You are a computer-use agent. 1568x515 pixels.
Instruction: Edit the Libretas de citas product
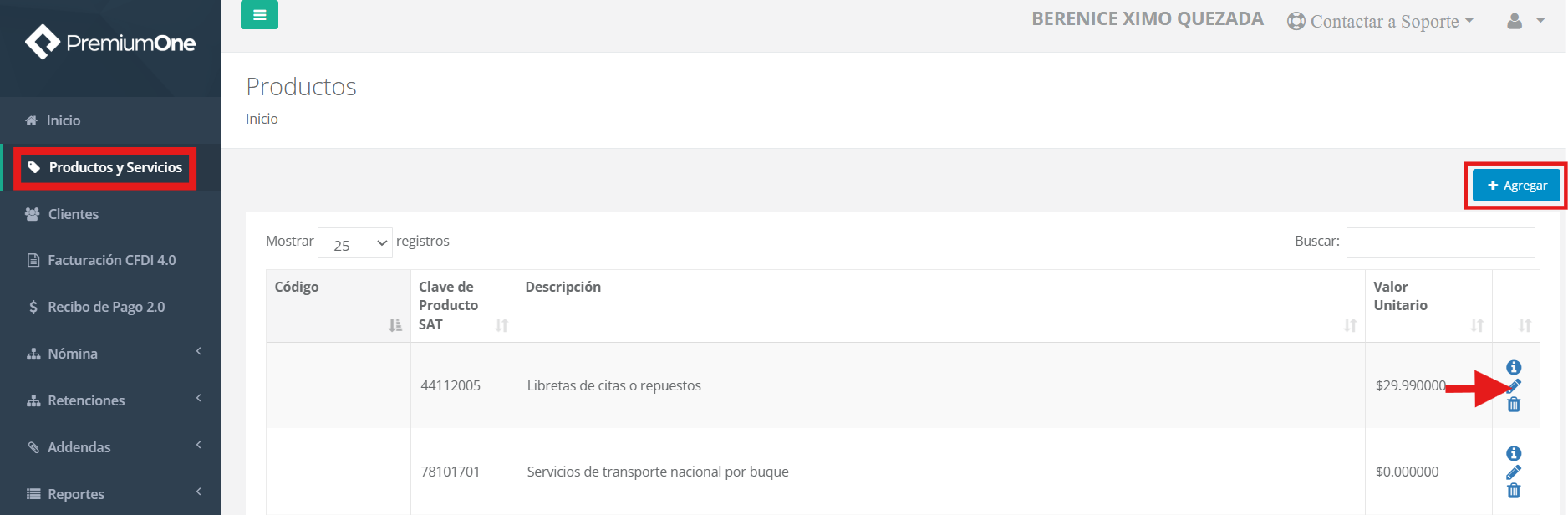point(1515,386)
